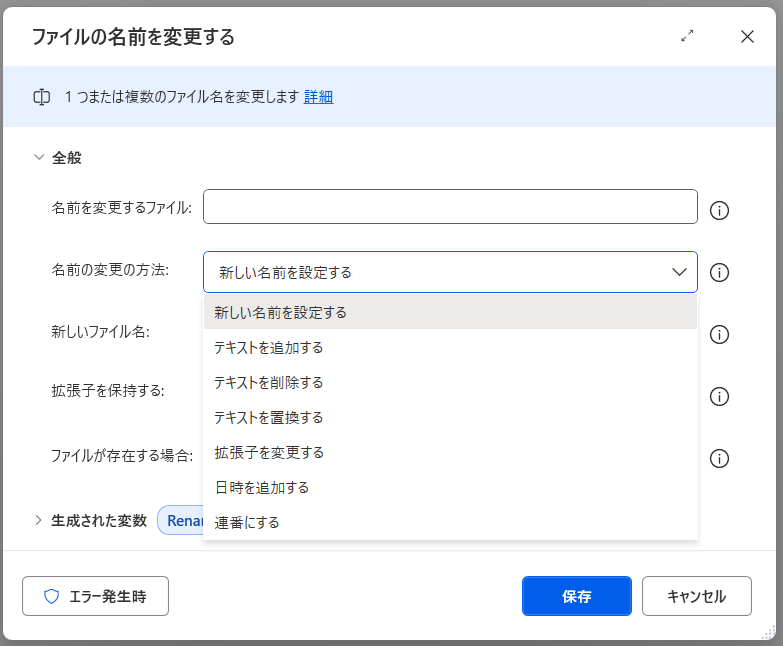Click info icon for ファイルが存在する場合 row
Screen dimensions: 783x646
click(718, 458)
